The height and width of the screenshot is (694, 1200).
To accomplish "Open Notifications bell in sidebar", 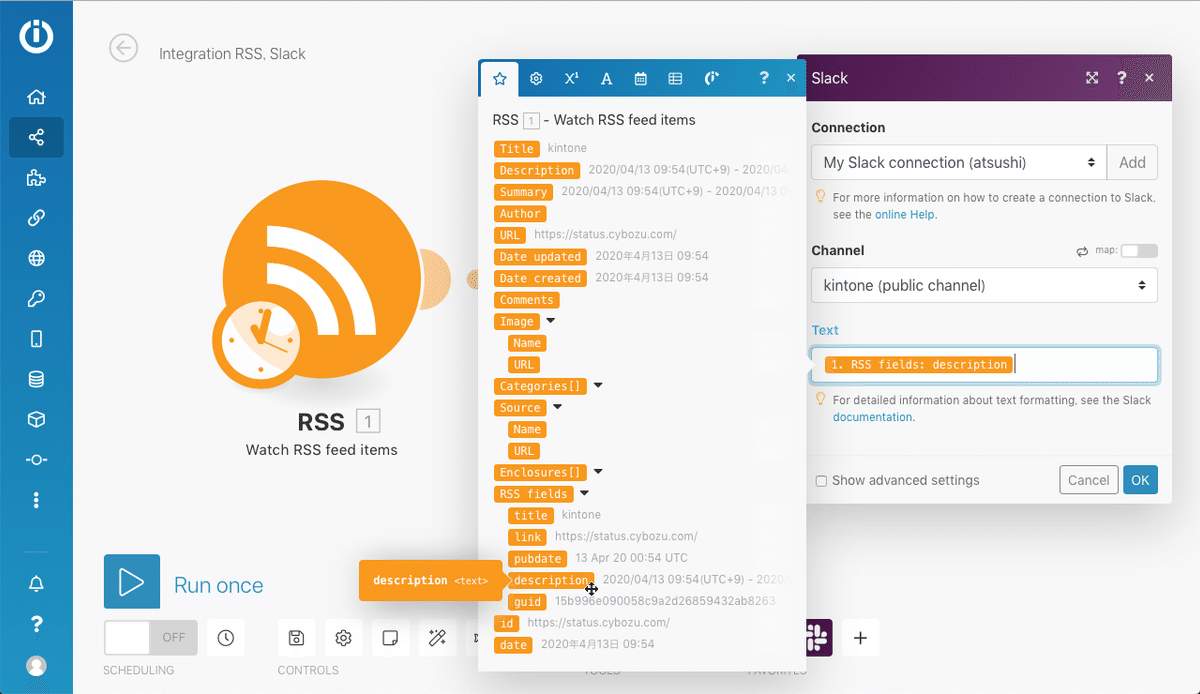I will 36,583.
